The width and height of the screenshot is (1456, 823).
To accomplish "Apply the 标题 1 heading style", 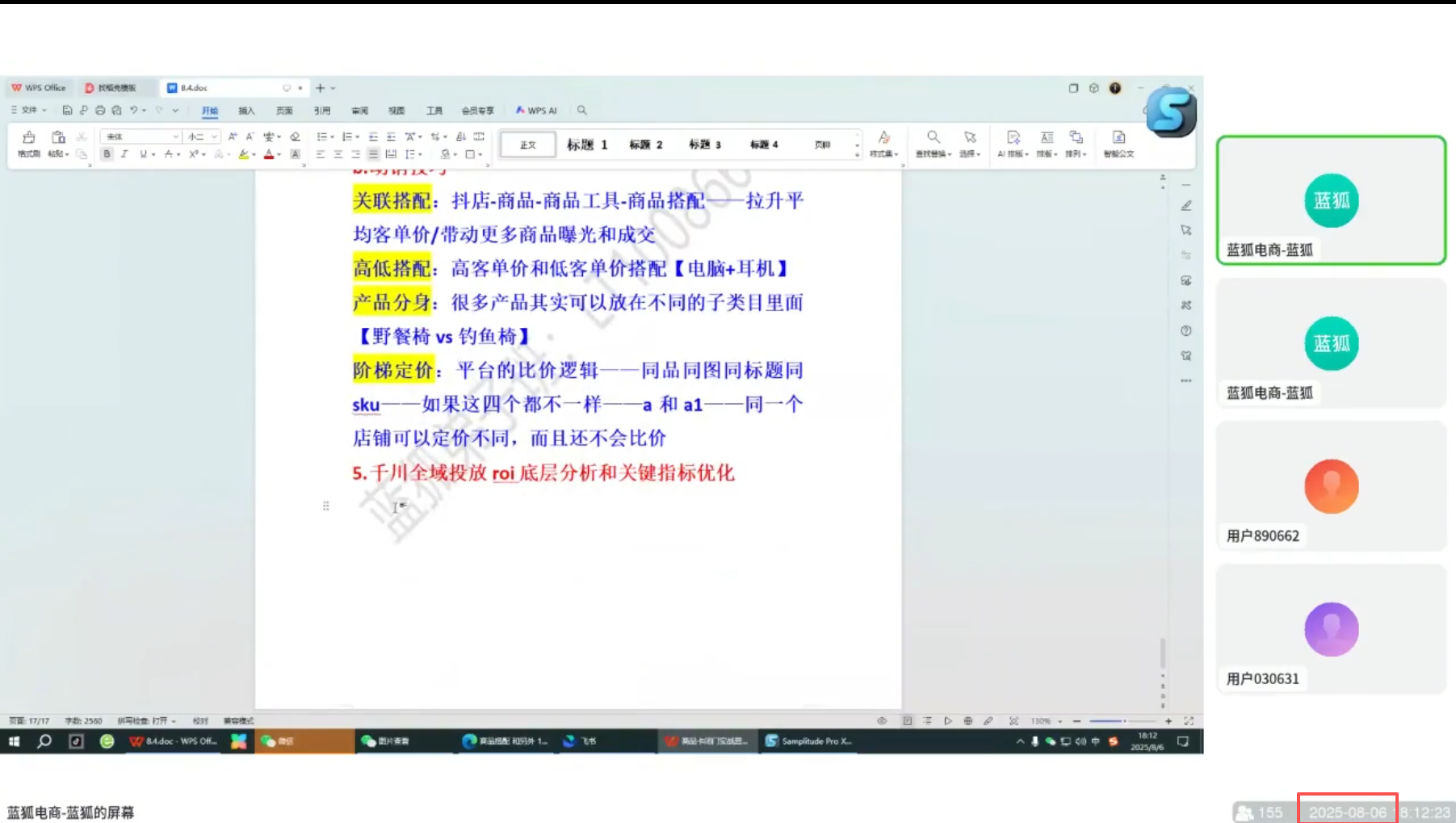I will (587, 145).
